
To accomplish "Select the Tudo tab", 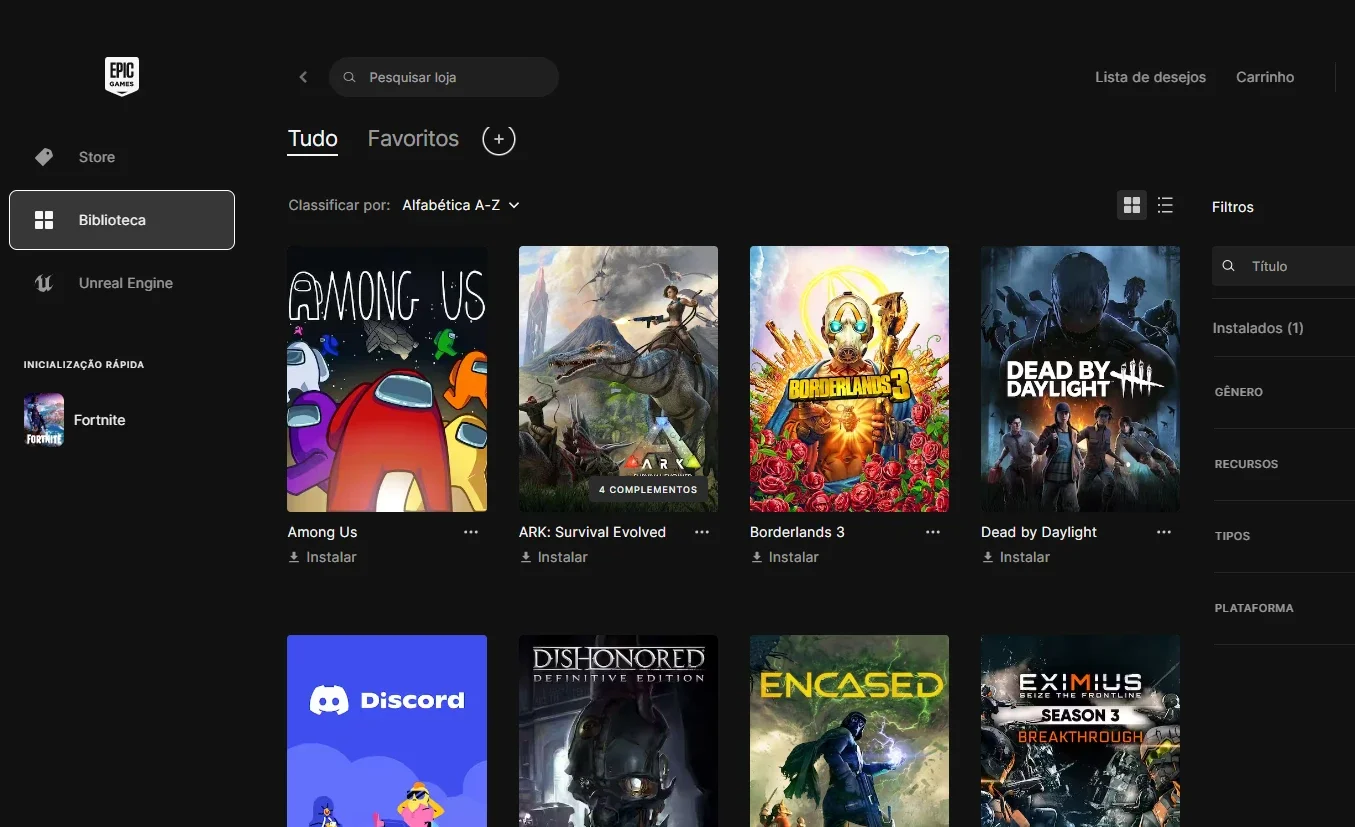I will (x=313, y=139).
